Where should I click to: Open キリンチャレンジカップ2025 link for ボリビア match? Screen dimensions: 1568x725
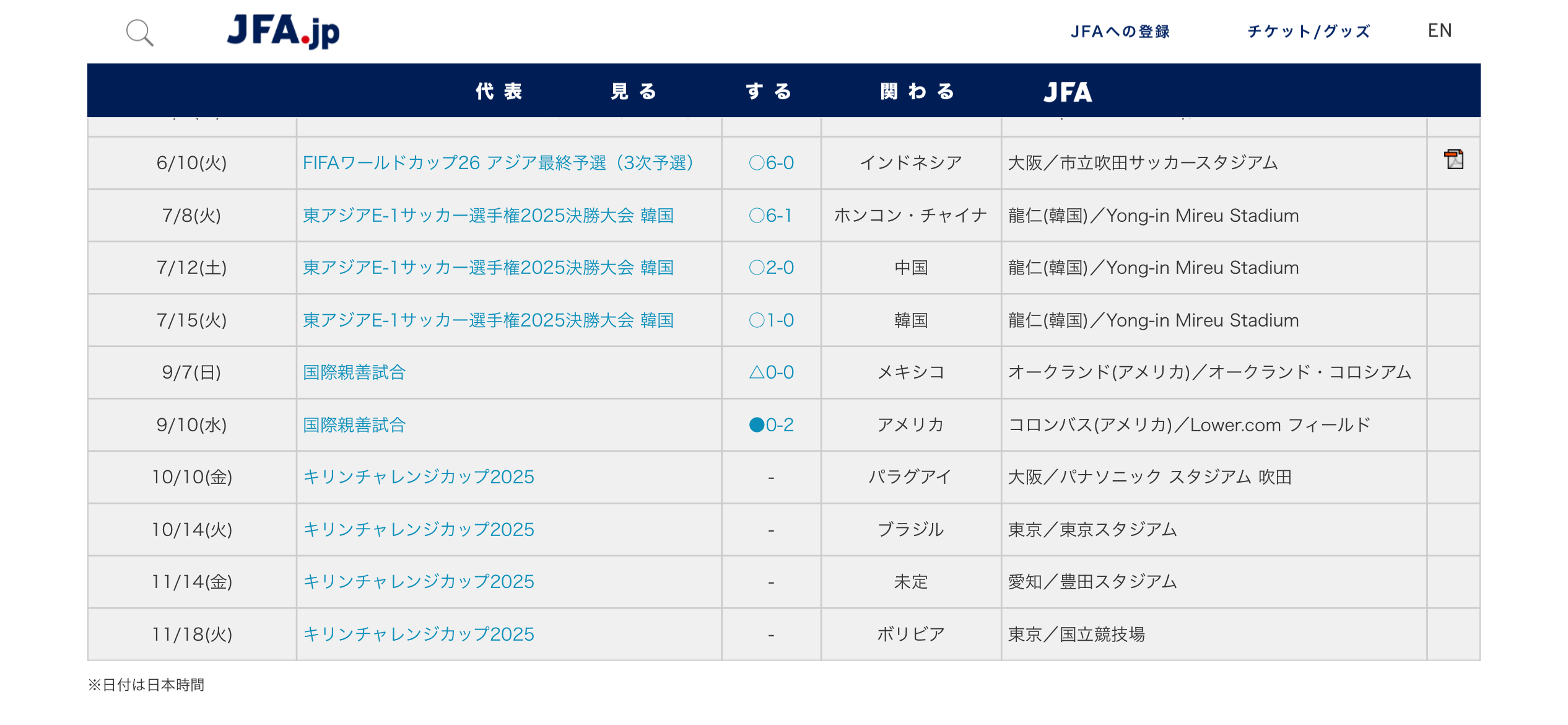418,635
